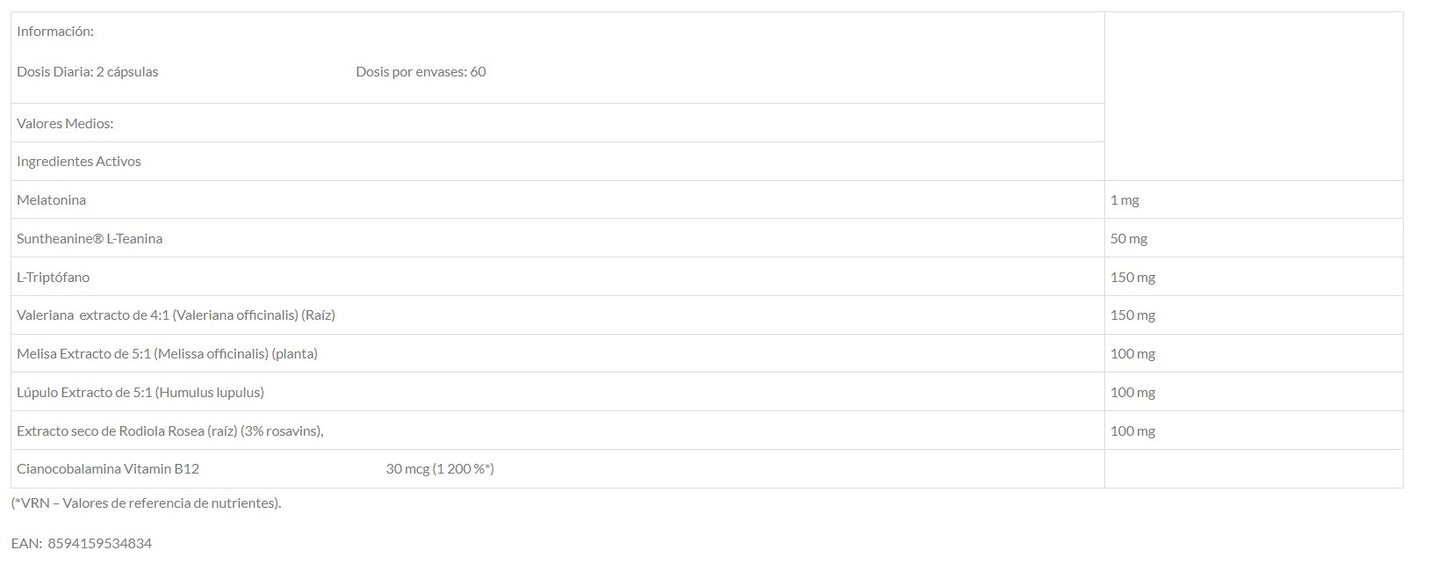
Task: Click the EAN number 8594159534834
Action: [x=99, y=543]
